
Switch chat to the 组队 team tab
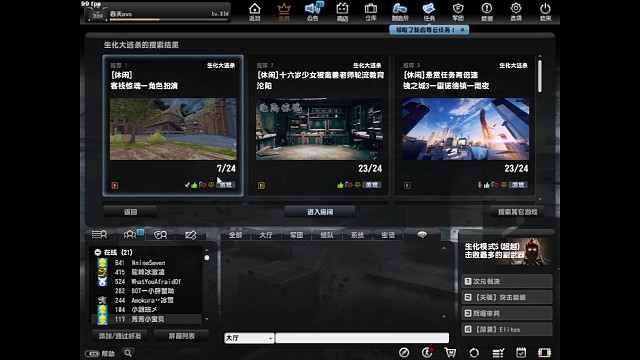[x=327, y=235]
